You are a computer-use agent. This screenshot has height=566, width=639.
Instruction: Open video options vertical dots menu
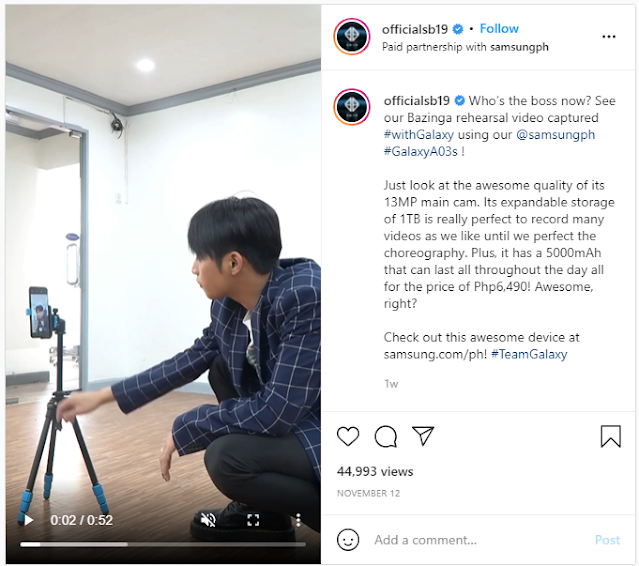point(298,520)
